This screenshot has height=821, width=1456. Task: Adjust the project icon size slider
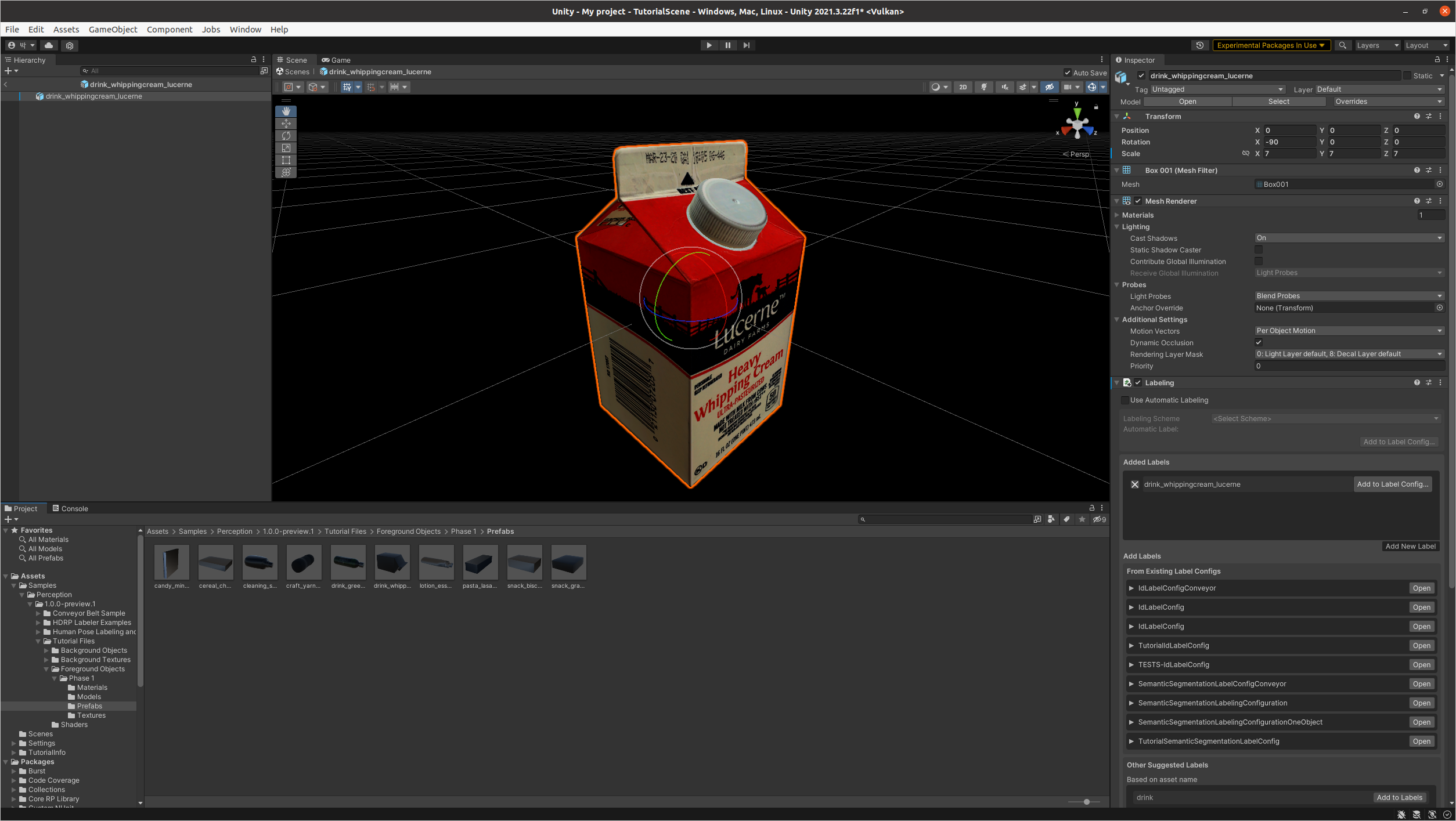[x=1086, y=802]
